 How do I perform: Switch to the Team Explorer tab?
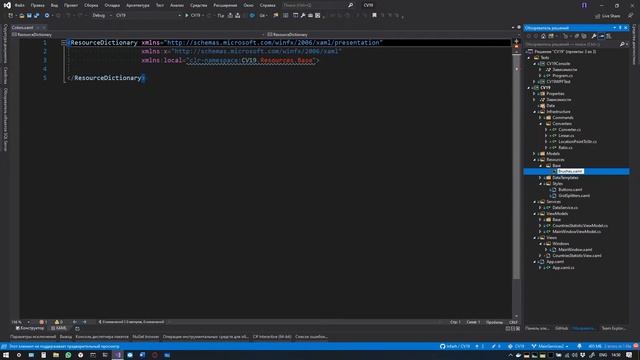tap(613, 328)
